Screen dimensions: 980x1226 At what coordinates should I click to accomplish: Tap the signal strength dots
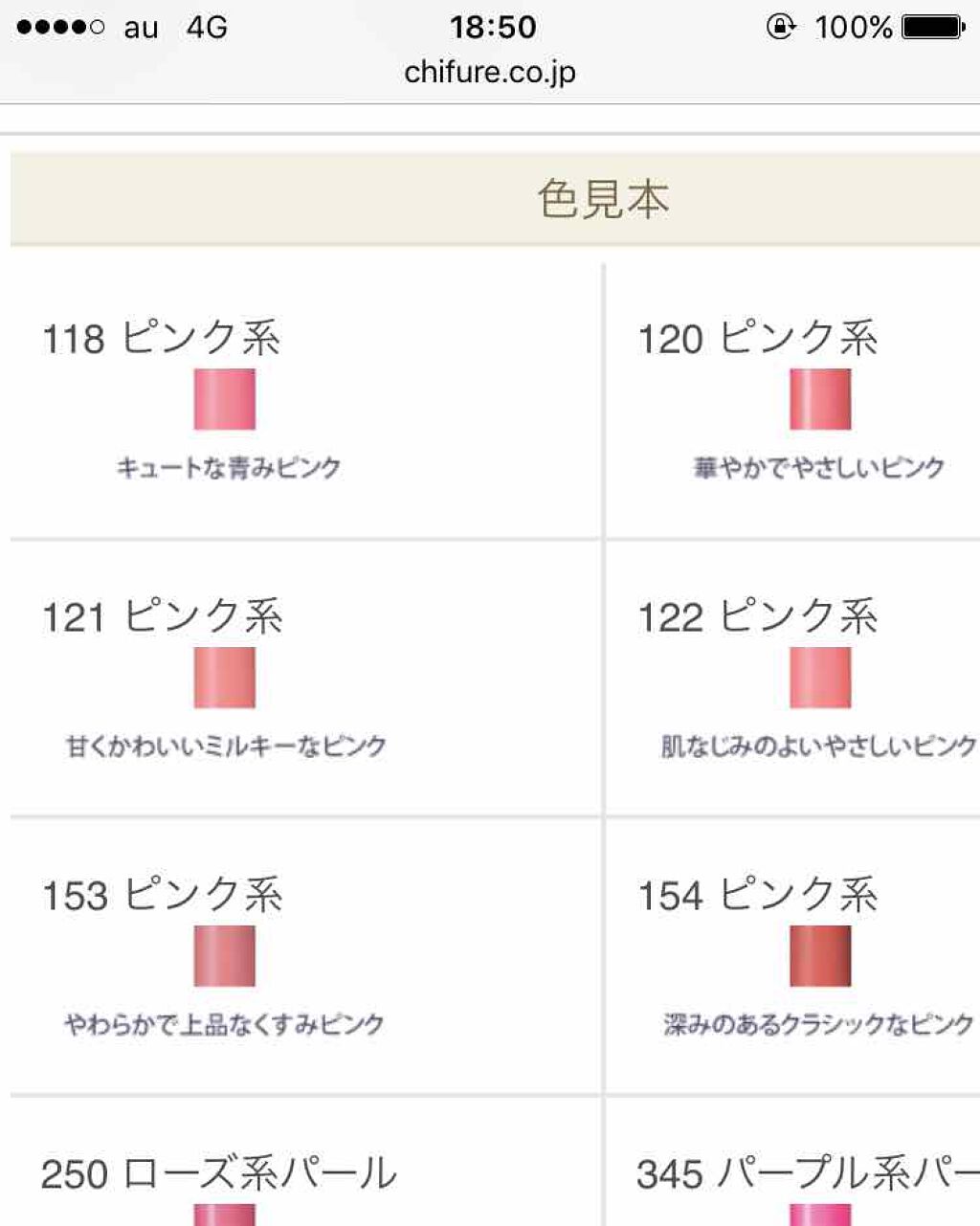(x=60, y=27)
